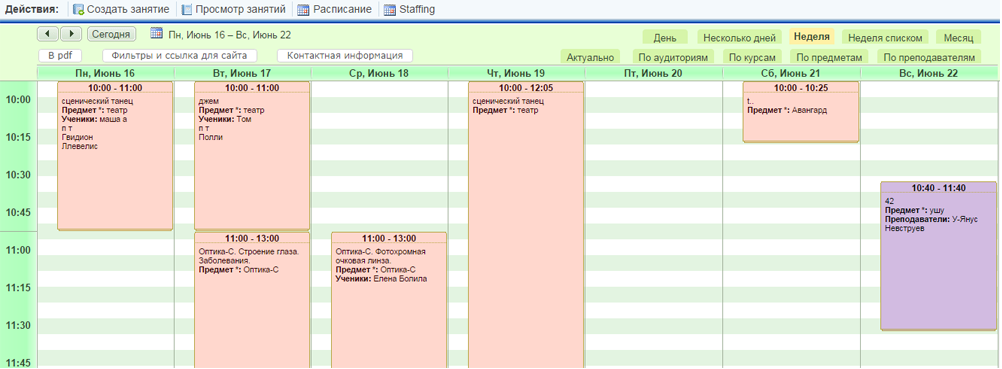The height and width of the screenshot is (369, 1002).
Task: Click the 11:00 time label
Action: tap(19, 250)
